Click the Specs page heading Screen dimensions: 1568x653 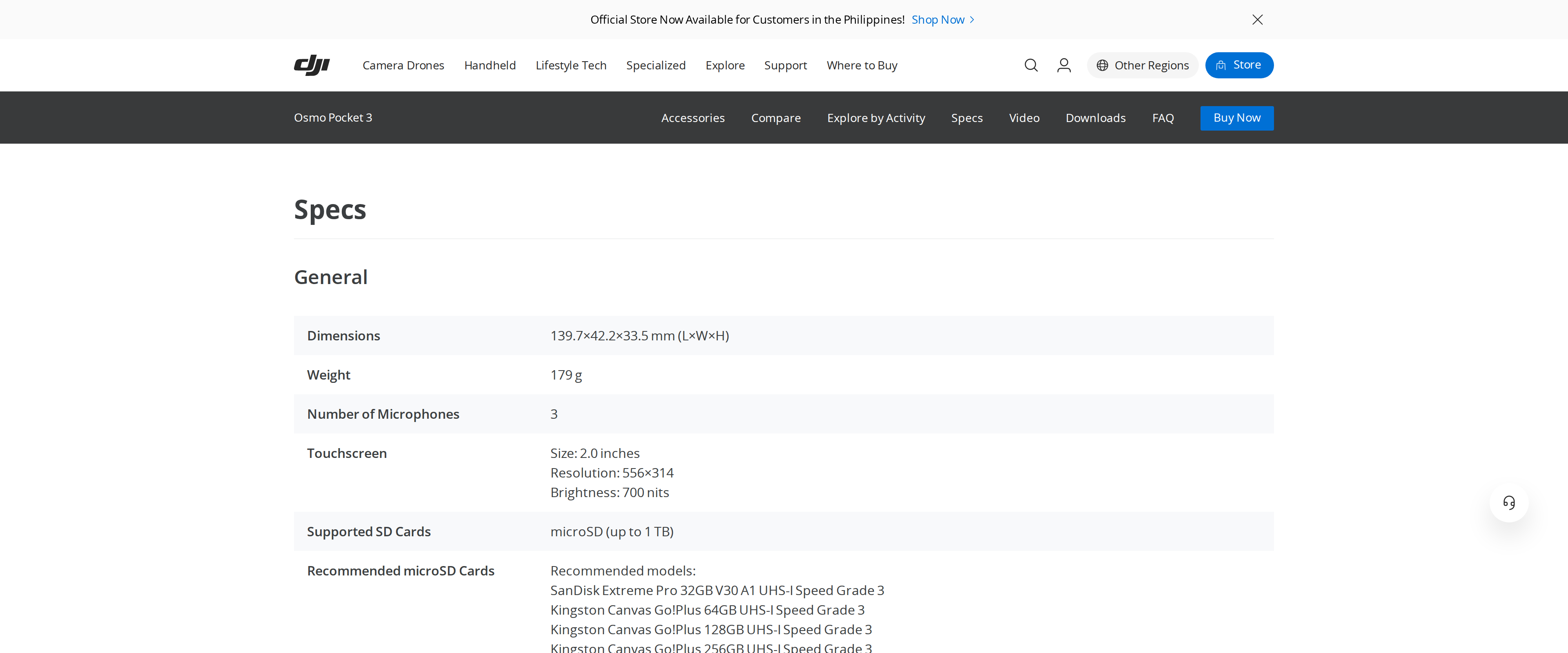[330, 210]
